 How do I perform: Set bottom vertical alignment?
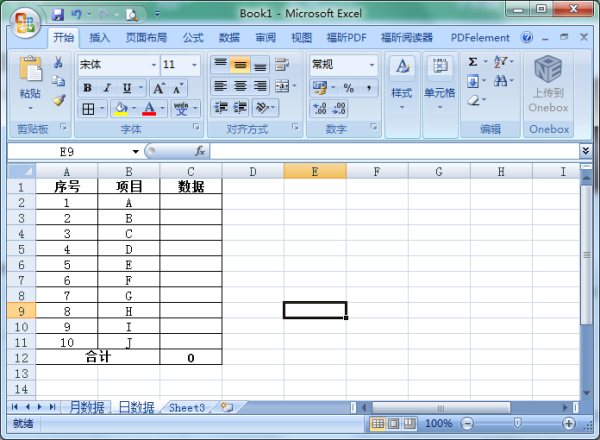[260, 64]
